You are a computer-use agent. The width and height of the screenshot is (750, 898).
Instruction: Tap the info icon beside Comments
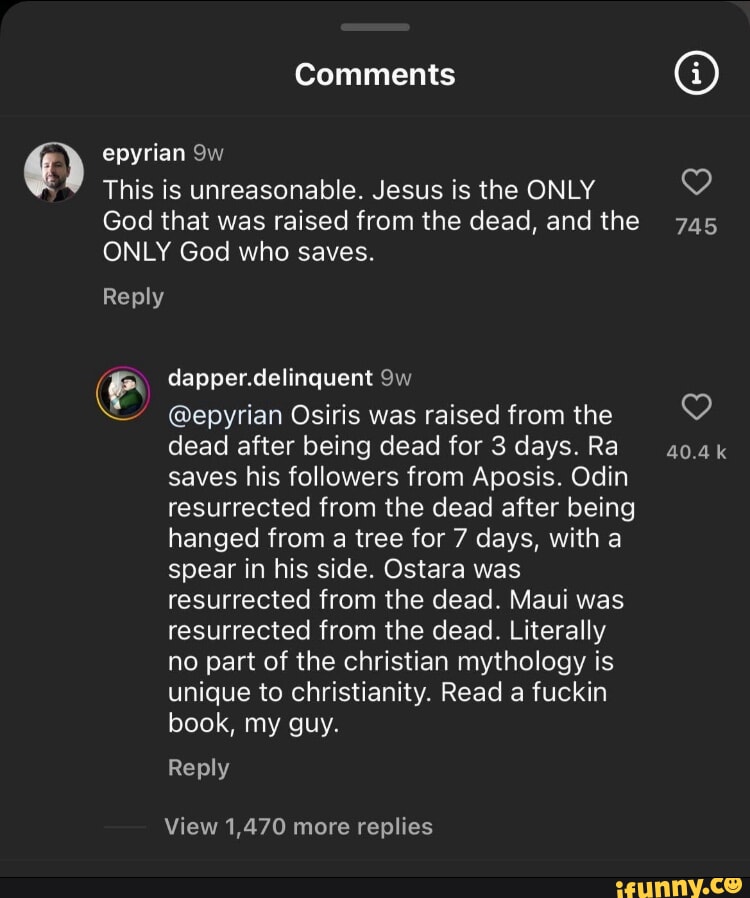pos(696,75)
